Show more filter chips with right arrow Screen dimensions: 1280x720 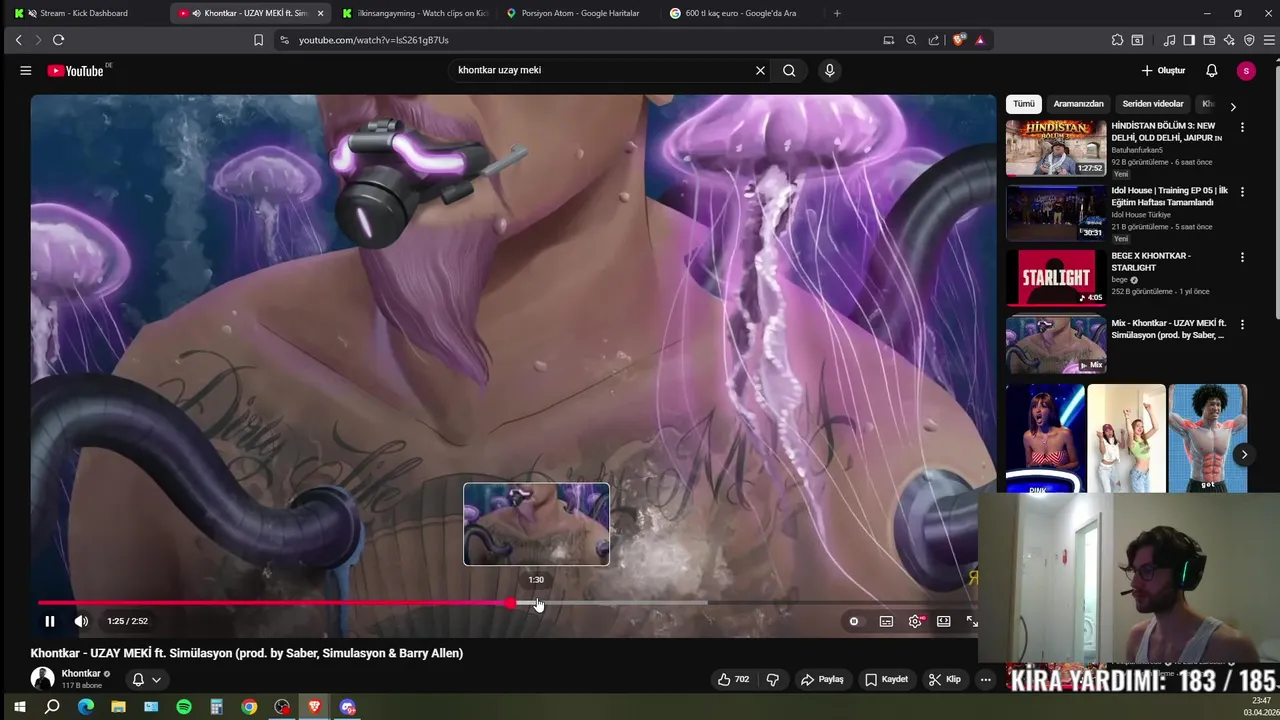click(1232, 106)
